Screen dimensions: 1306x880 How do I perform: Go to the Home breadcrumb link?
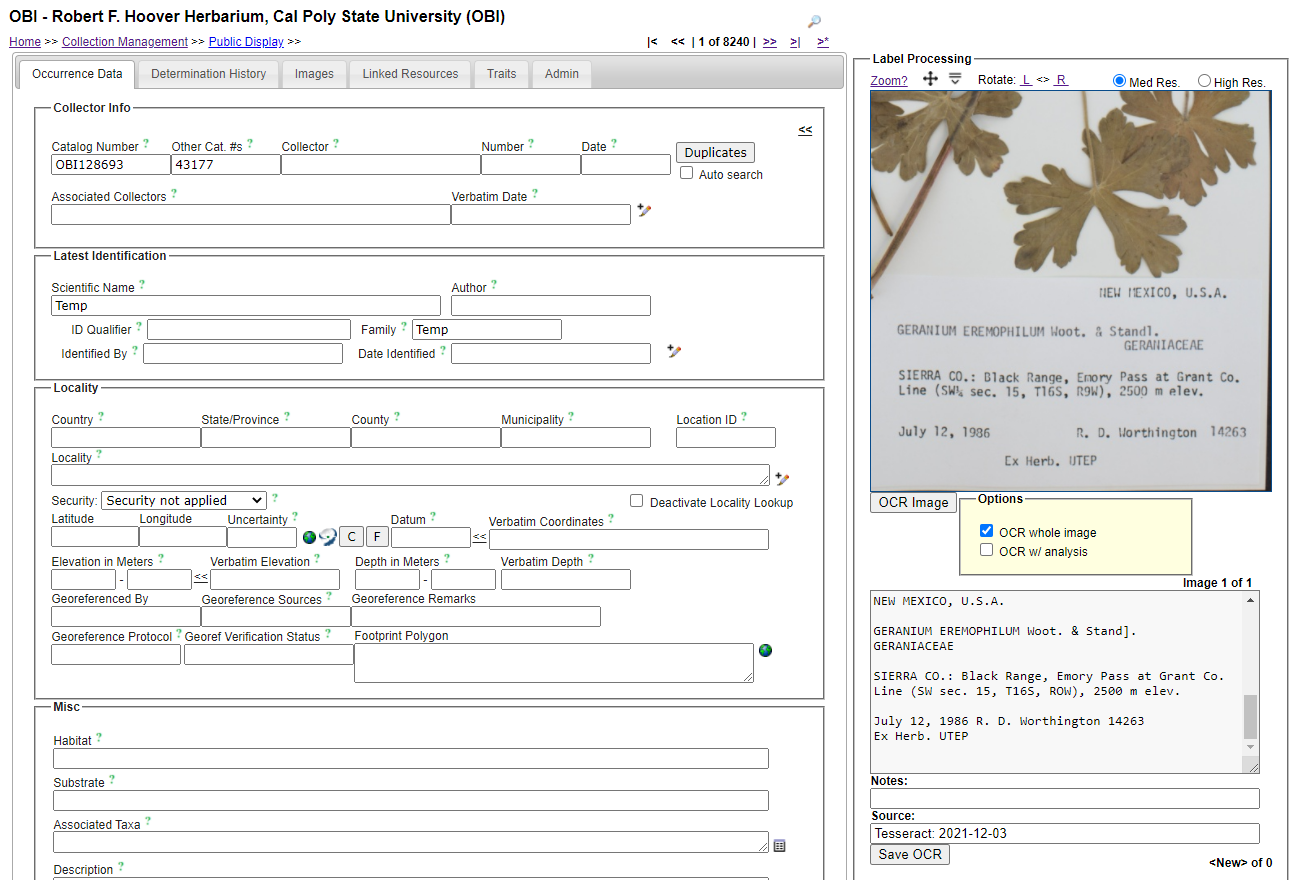click(25, 42)
